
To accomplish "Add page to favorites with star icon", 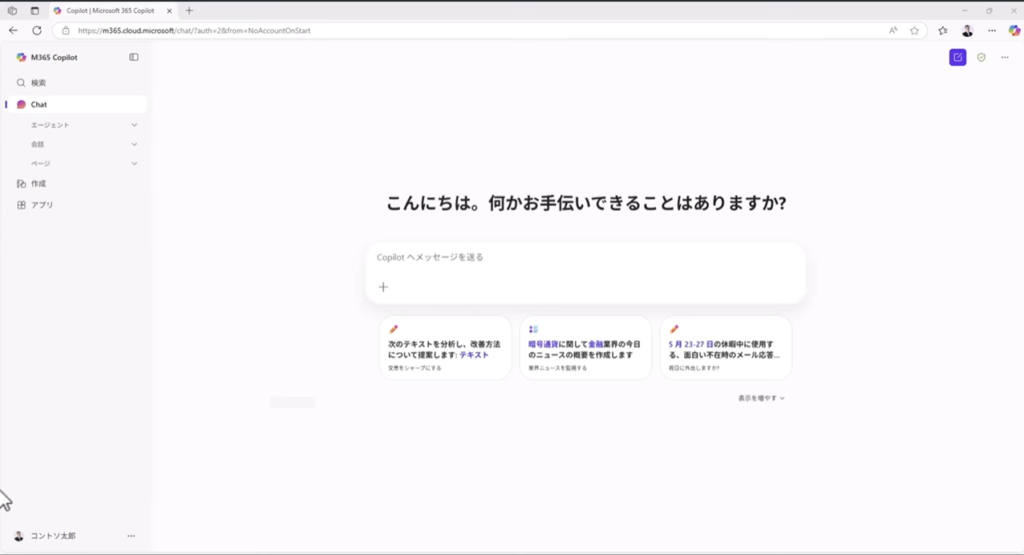I will coord(914,30).
